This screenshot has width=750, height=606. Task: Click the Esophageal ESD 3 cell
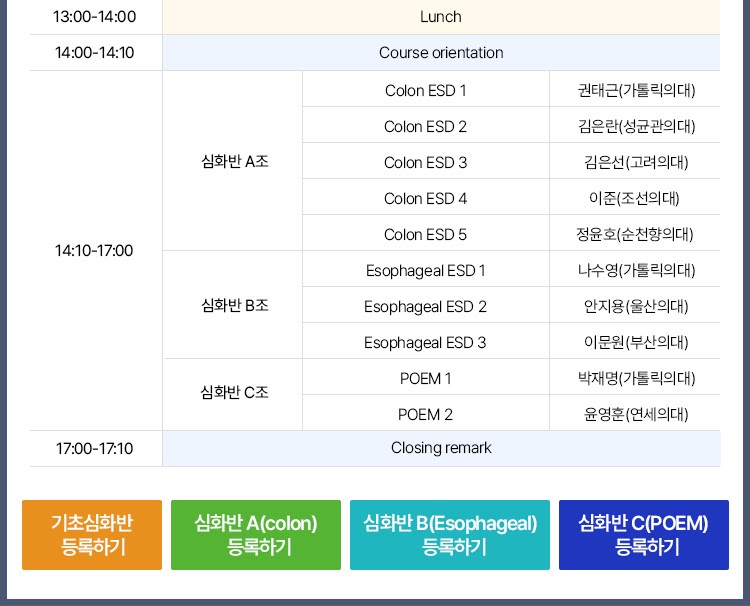(x=426, y=341)
